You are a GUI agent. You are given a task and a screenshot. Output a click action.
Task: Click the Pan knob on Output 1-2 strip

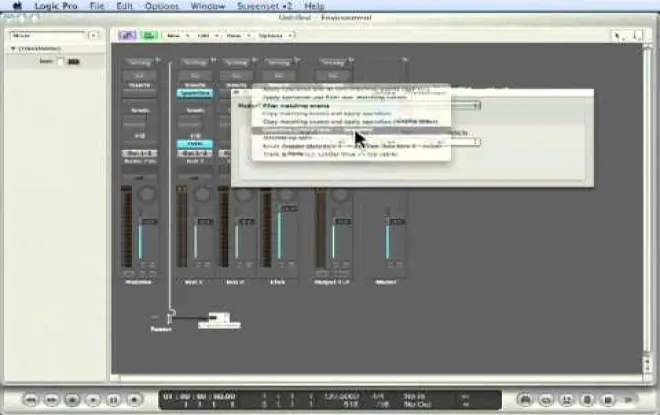340,194
